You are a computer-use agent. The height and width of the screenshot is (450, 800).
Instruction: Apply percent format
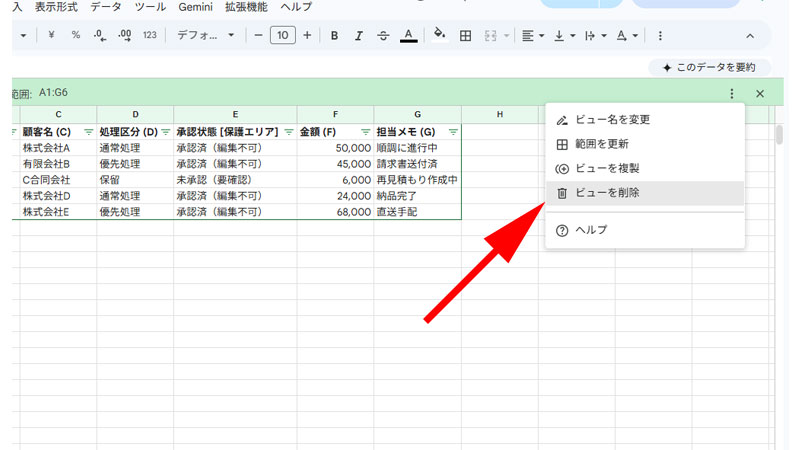(x=76, y=35)
